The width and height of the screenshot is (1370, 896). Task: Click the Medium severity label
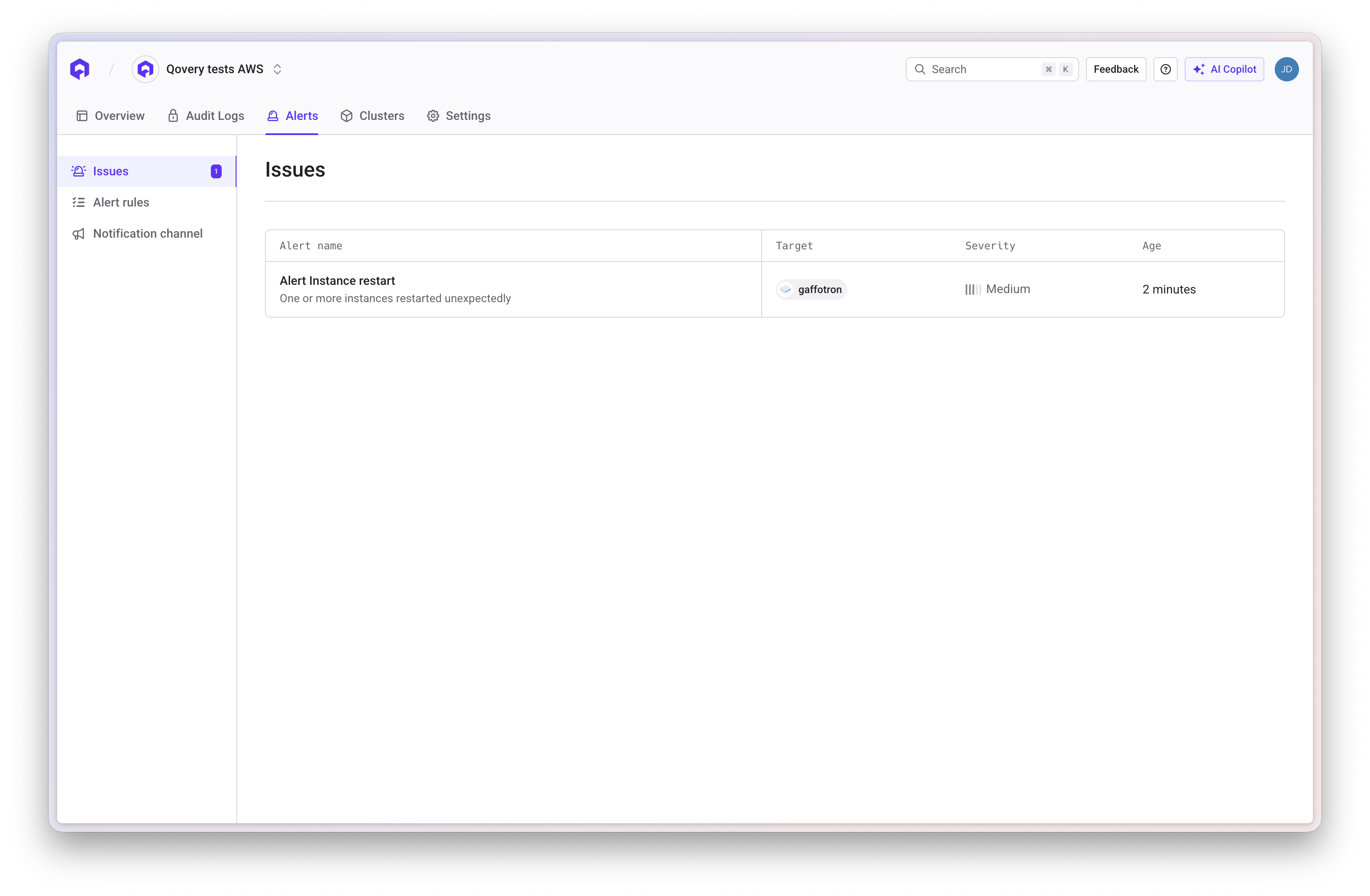click(1008, 289)
